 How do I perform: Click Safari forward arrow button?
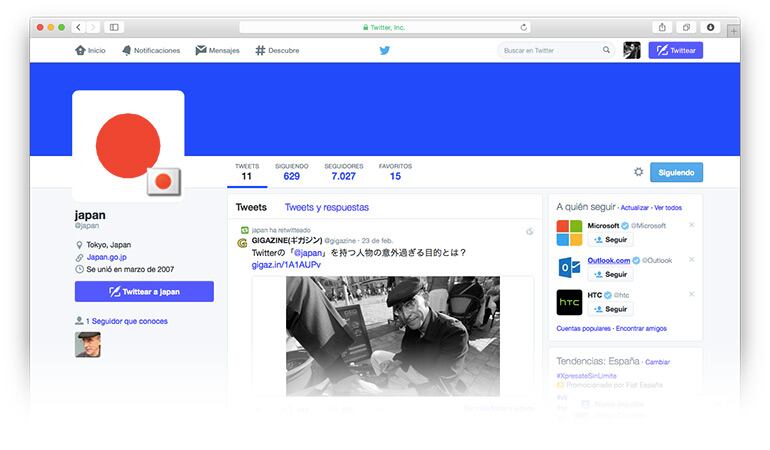pos(93,28)
